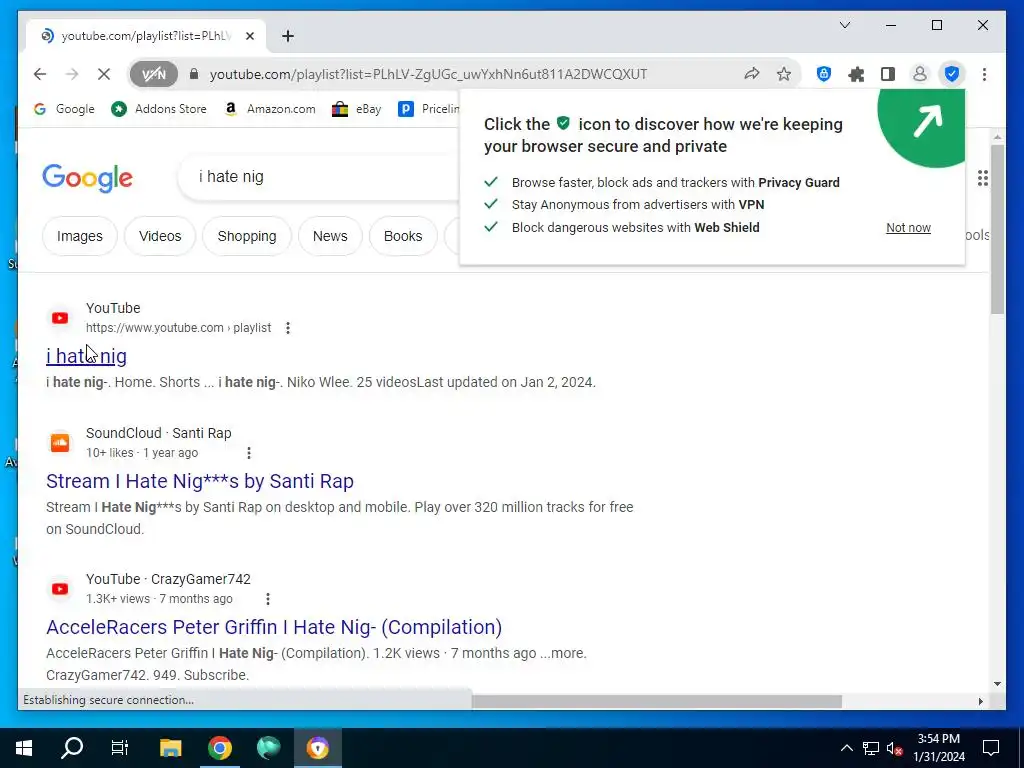Viewport: 1024px width, 768px height.
Task: Select the youtube.com playlist tab
Action: [146, 36]
